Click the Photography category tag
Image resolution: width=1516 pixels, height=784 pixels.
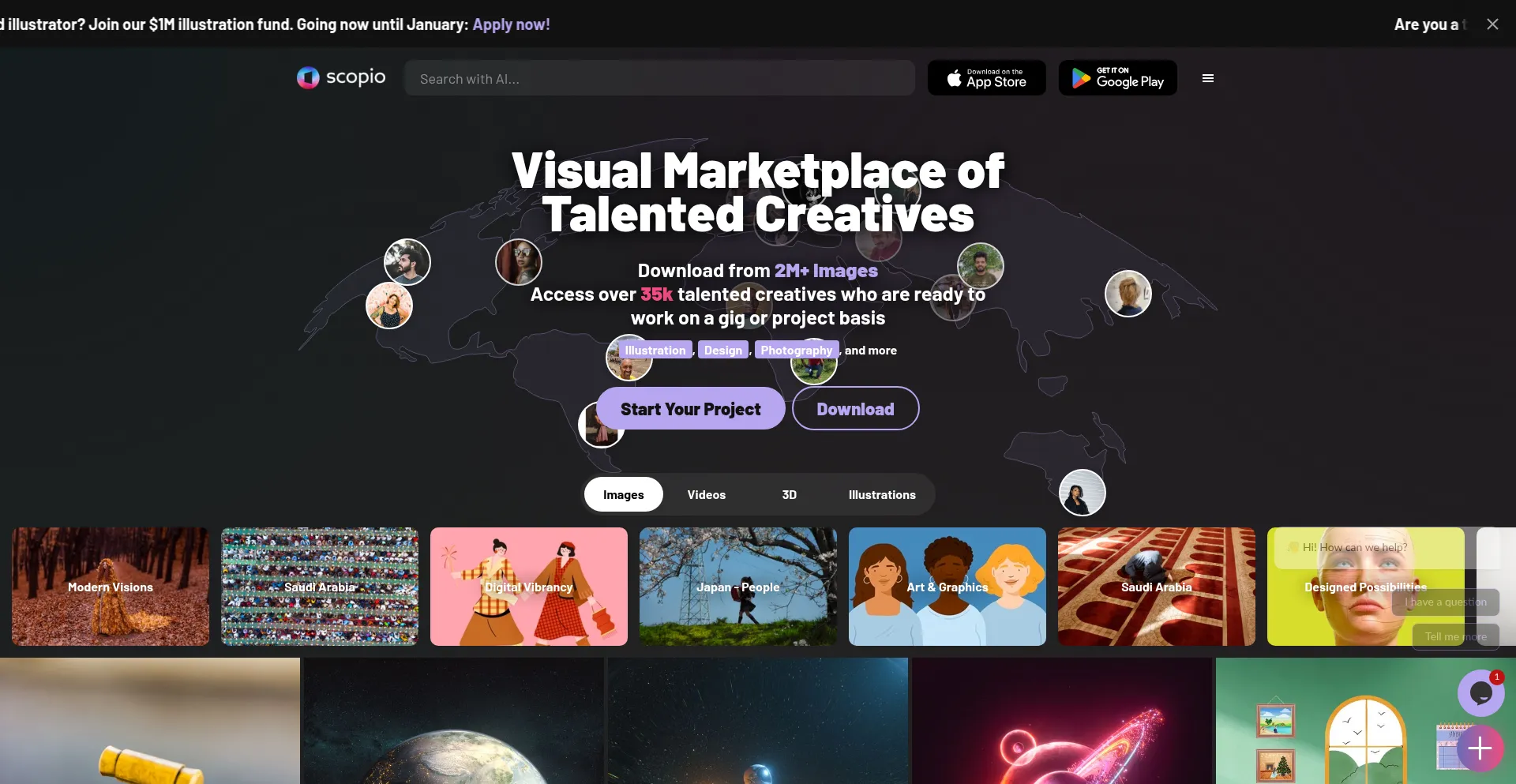(x=796, y=350)
